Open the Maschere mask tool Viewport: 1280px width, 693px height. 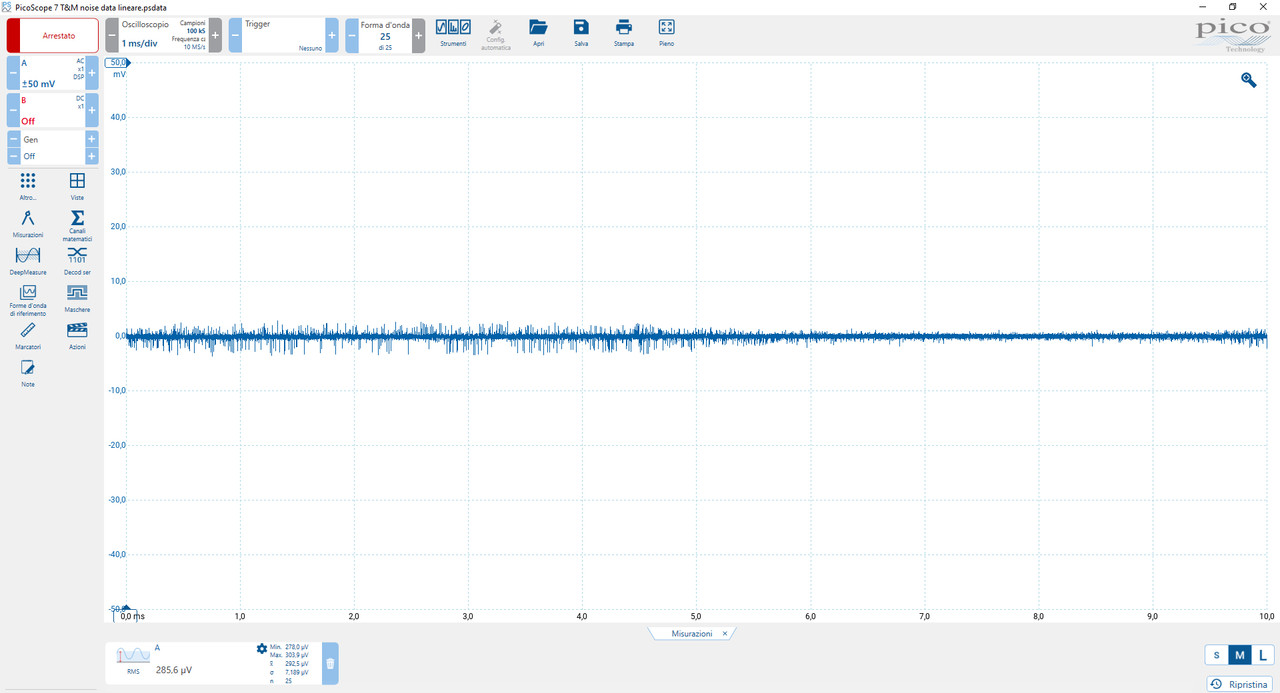click(x=77, y=298)
